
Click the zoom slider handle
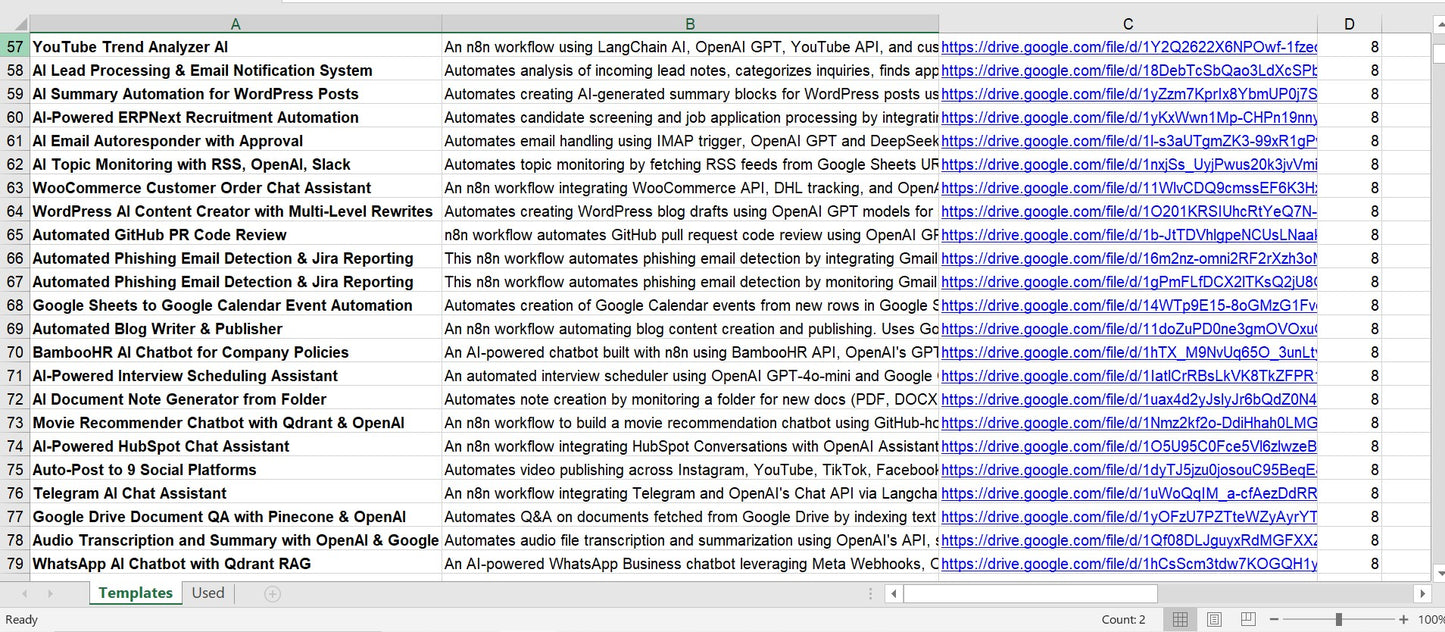click(1338, 620)
